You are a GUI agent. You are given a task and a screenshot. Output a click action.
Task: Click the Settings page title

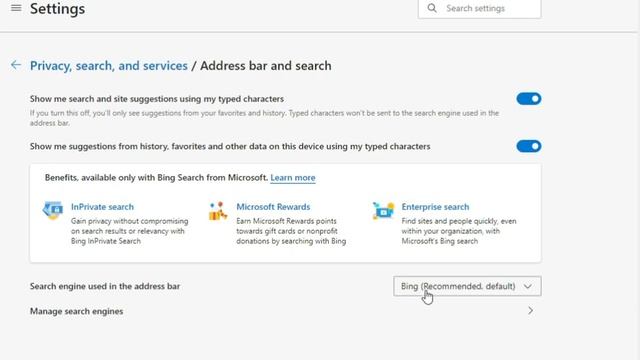tap(58, 9)
